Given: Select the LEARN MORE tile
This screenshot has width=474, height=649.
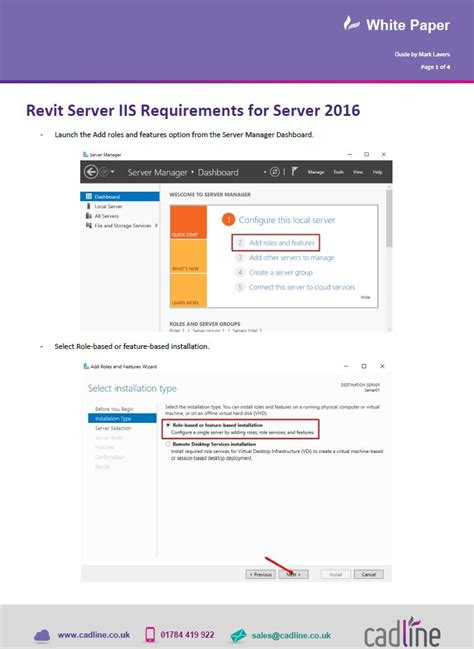Looking at the screenshot, I should click(188, 291).
